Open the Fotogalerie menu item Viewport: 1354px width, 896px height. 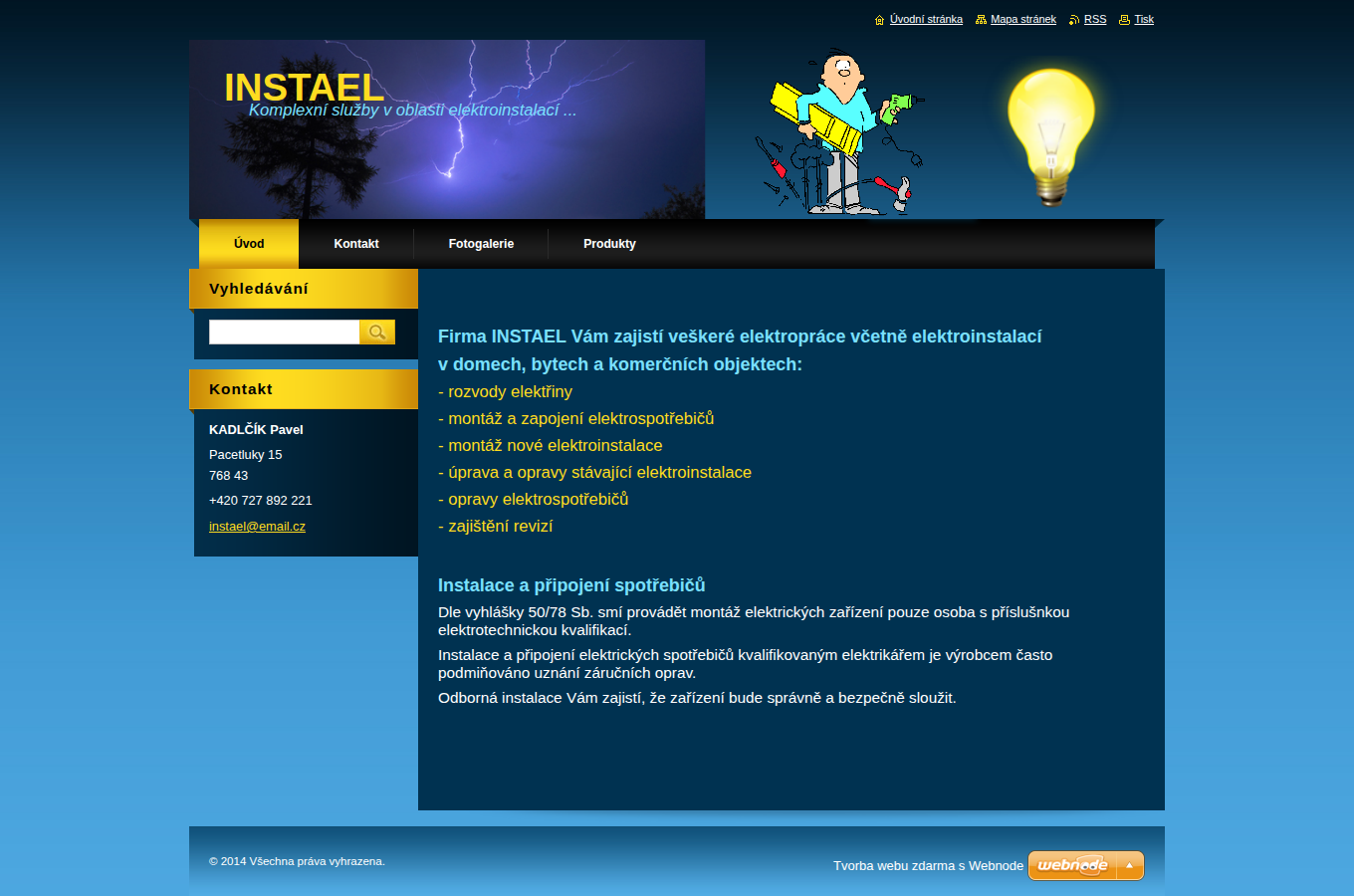481,244
